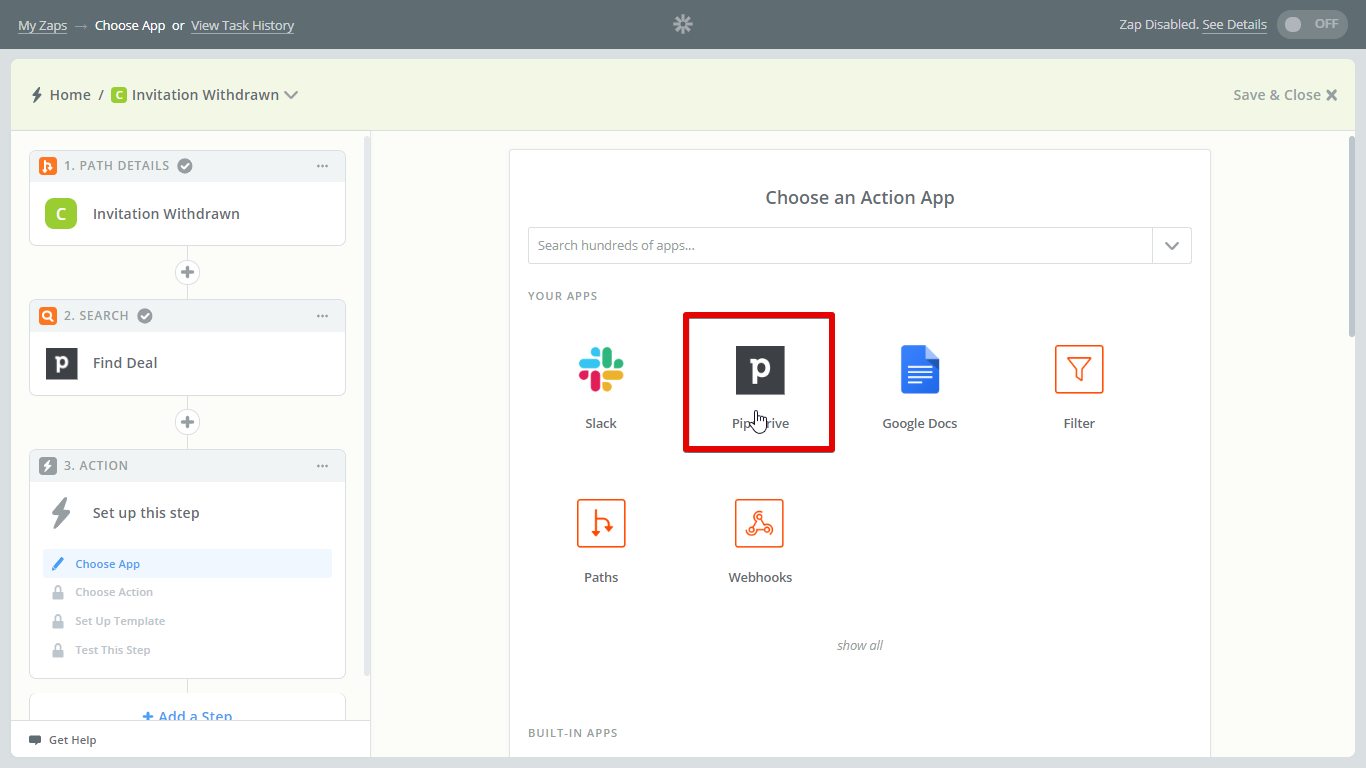Click the large lightning bolt beside Set up this step

pyautogui.click(x=61, y=513)
